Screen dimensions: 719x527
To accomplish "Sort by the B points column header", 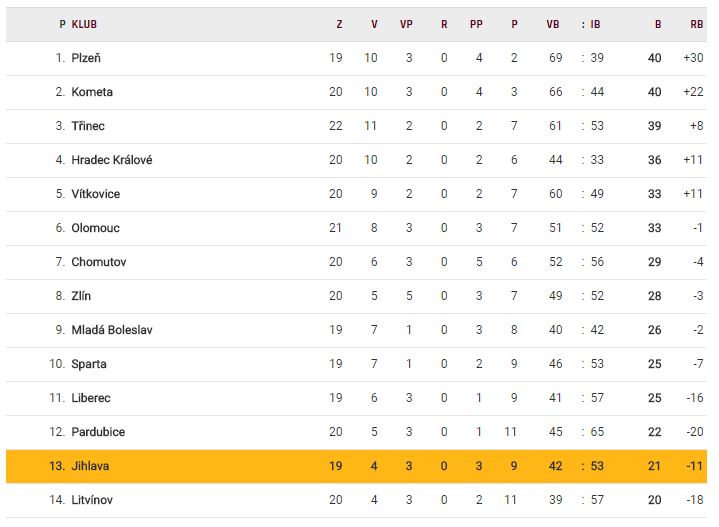I will point(658,24).
